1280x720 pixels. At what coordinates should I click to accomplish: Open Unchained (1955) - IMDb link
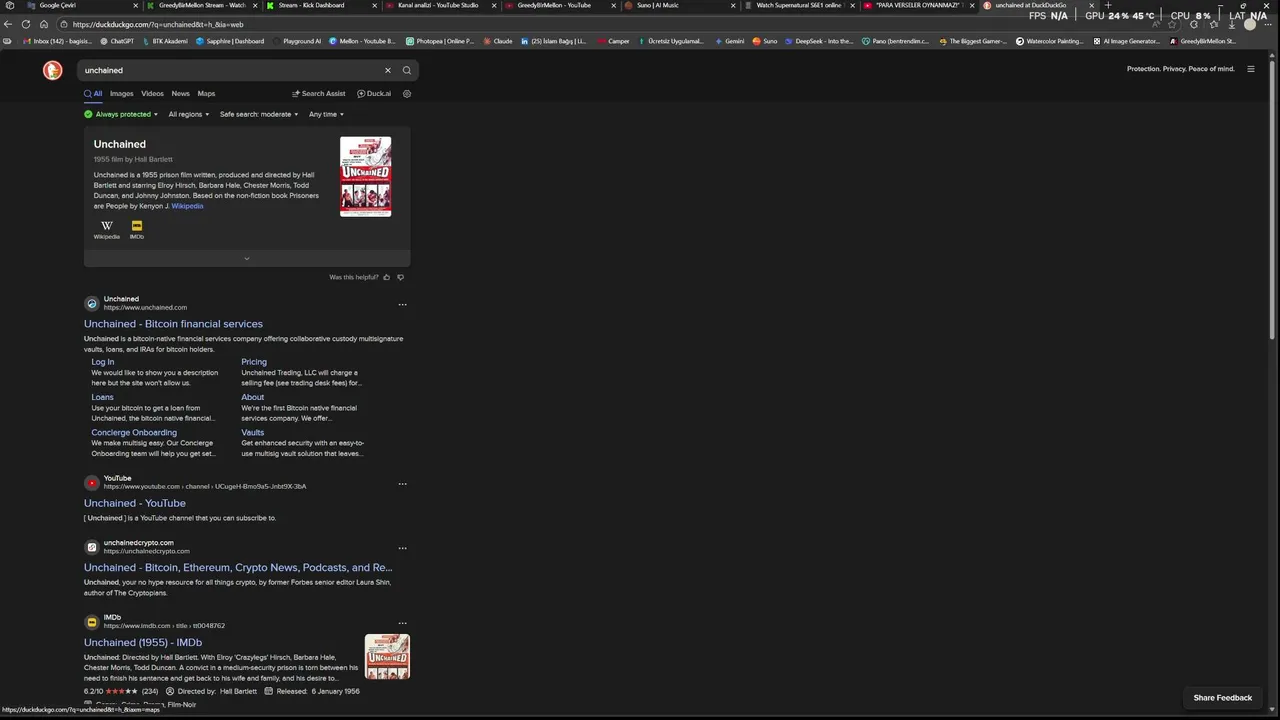(143, 643)
